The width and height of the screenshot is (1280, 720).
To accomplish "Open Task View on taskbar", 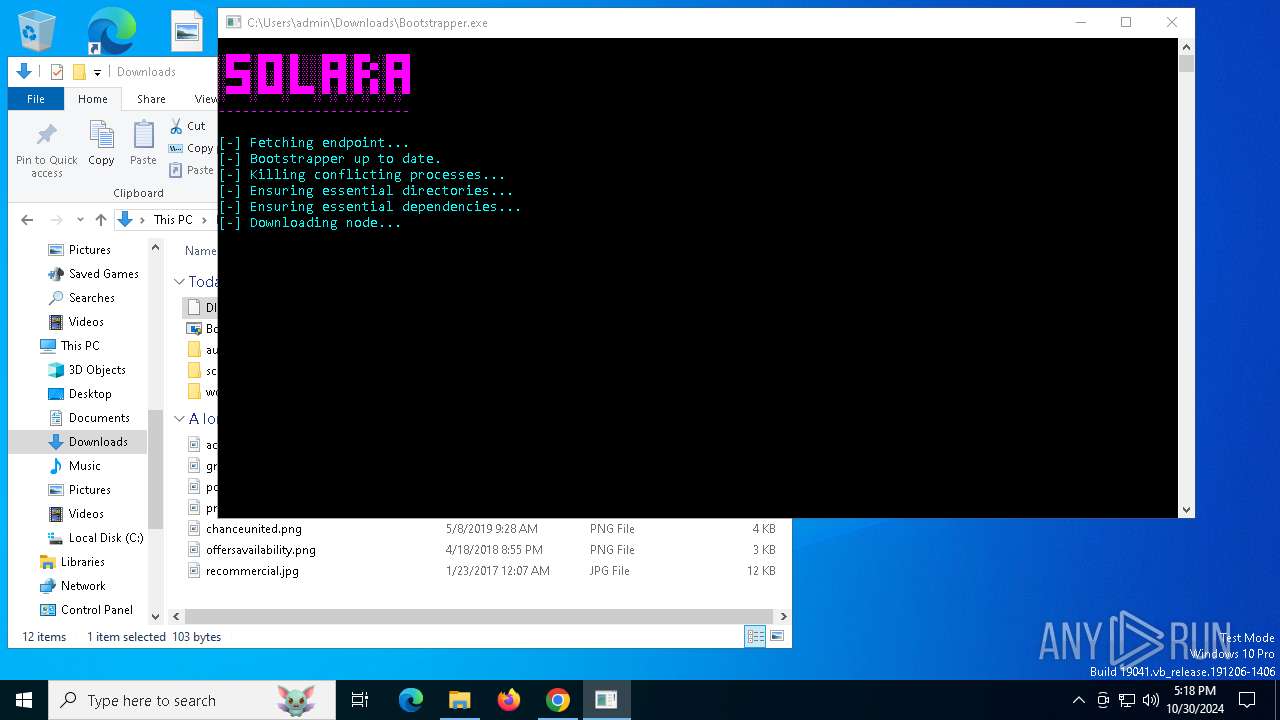I will click(x=360, y=700).
